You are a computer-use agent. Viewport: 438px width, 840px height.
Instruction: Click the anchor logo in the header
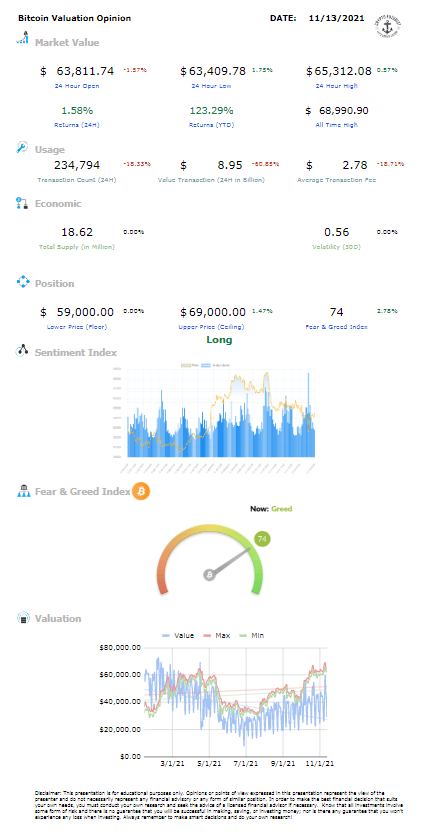tap(388, 26)
